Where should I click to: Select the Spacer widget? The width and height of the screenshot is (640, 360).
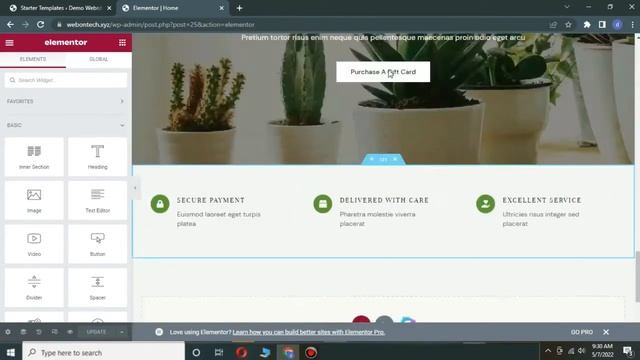(x=98, y=288)
